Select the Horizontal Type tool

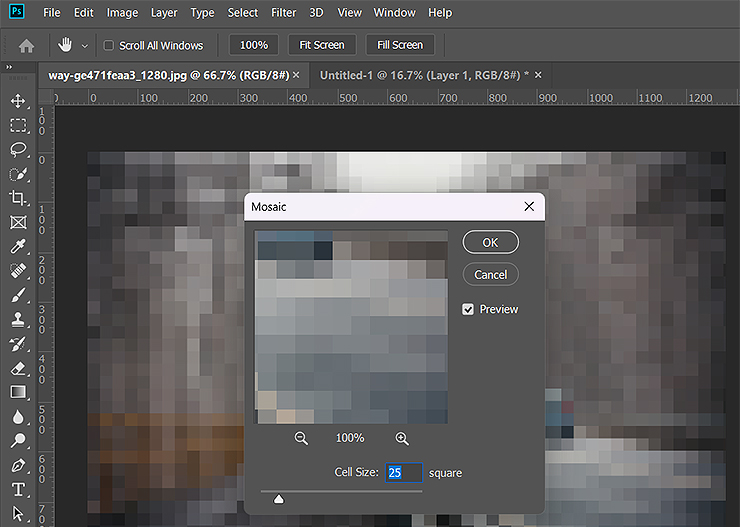point(18,489)
